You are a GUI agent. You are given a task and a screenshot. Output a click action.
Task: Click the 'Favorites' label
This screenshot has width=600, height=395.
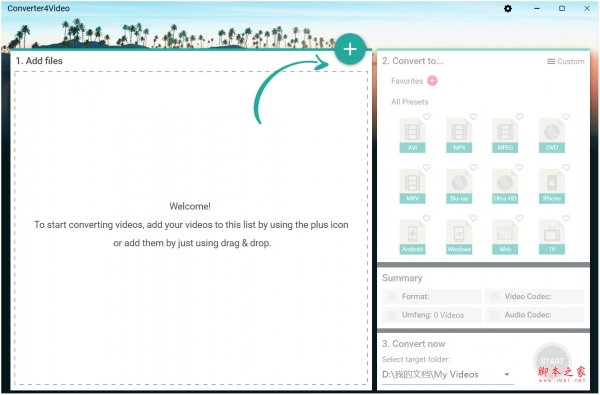point(407,81)
